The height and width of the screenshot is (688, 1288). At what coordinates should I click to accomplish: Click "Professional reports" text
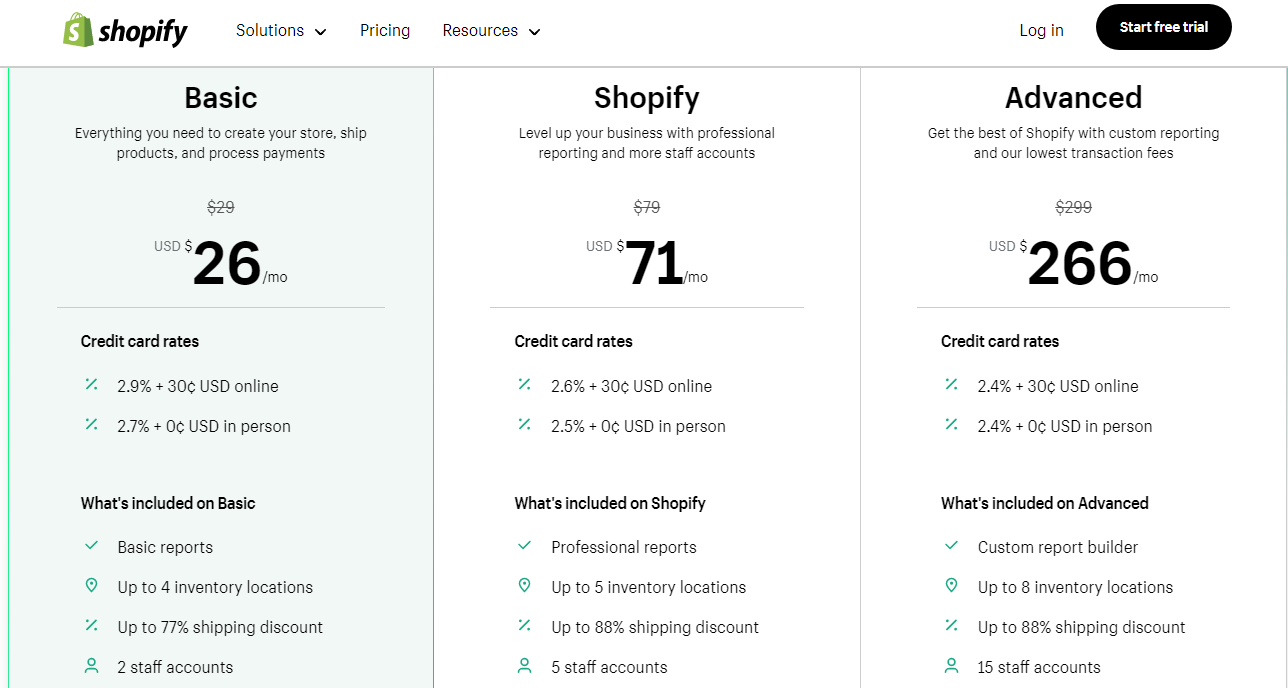(624, 547)
